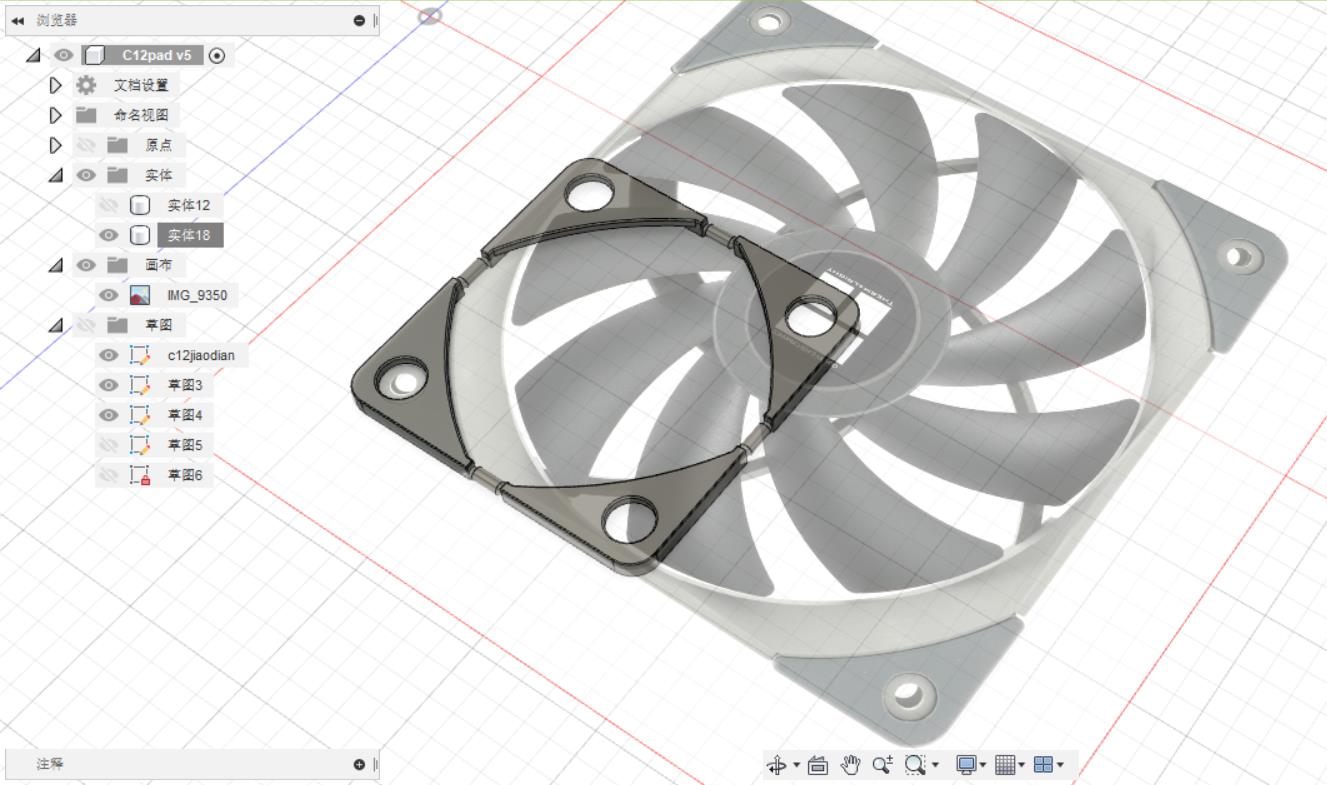Collapse the 浏览器 browser panel arrows

click(17, 20)
